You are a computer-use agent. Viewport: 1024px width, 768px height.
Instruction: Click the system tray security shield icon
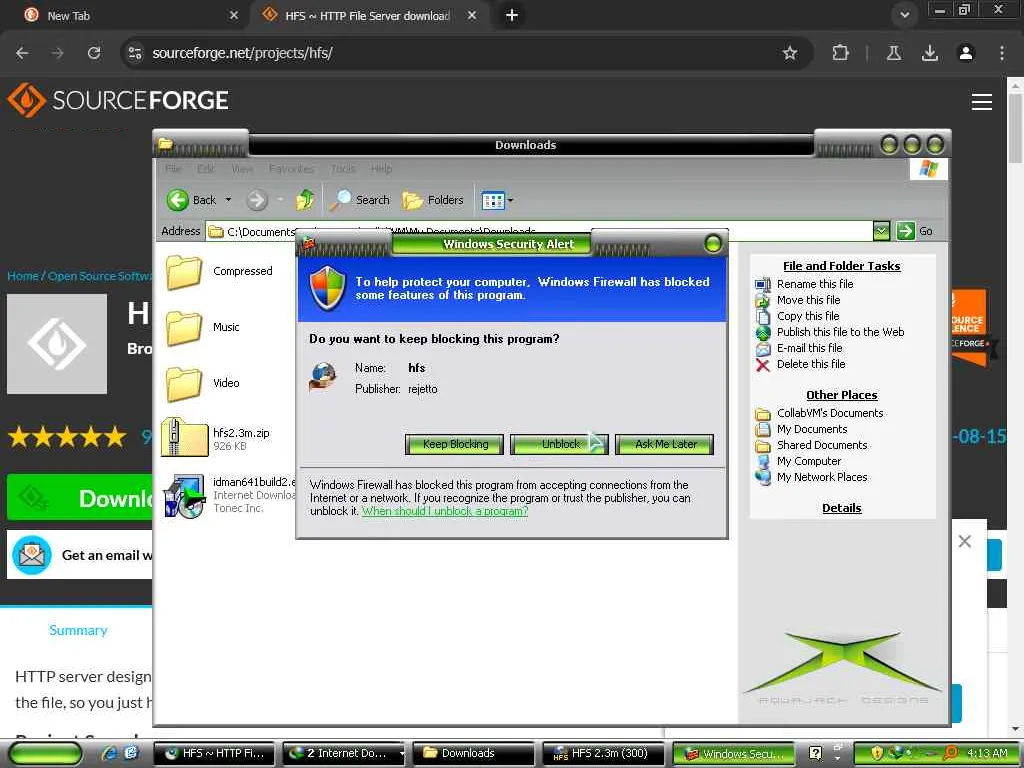click(876, 754)
